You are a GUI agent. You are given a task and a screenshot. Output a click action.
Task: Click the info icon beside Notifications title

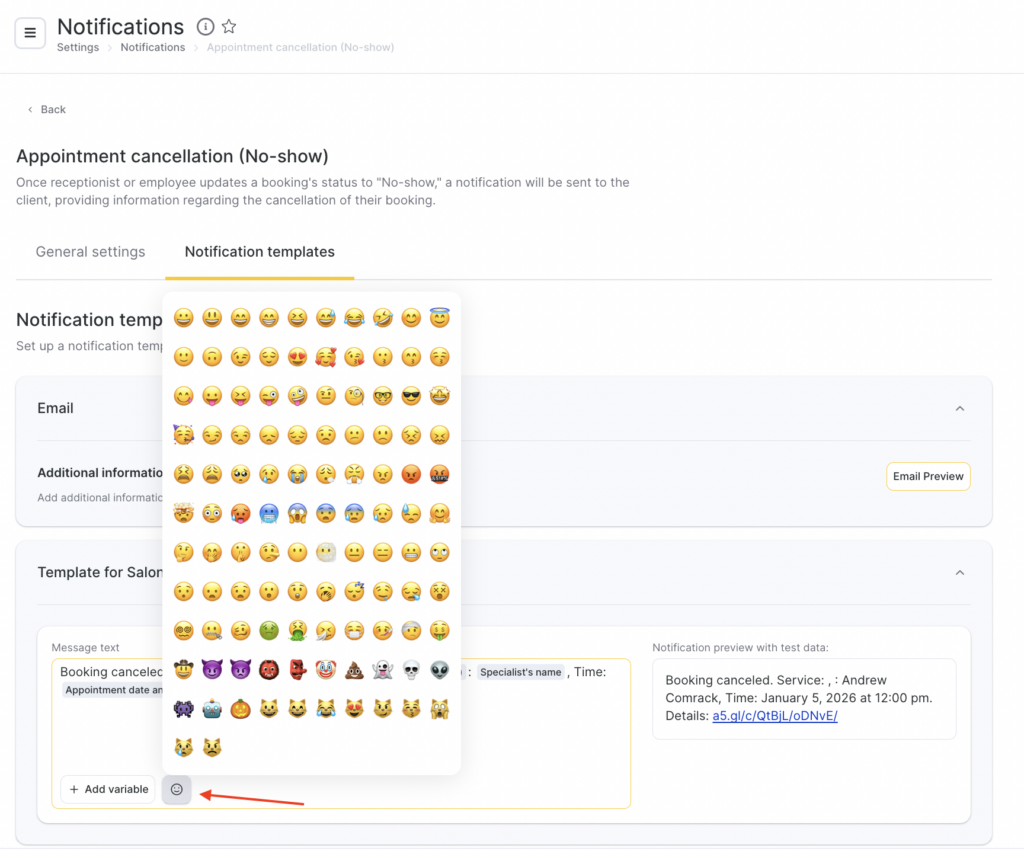(205, 27)
